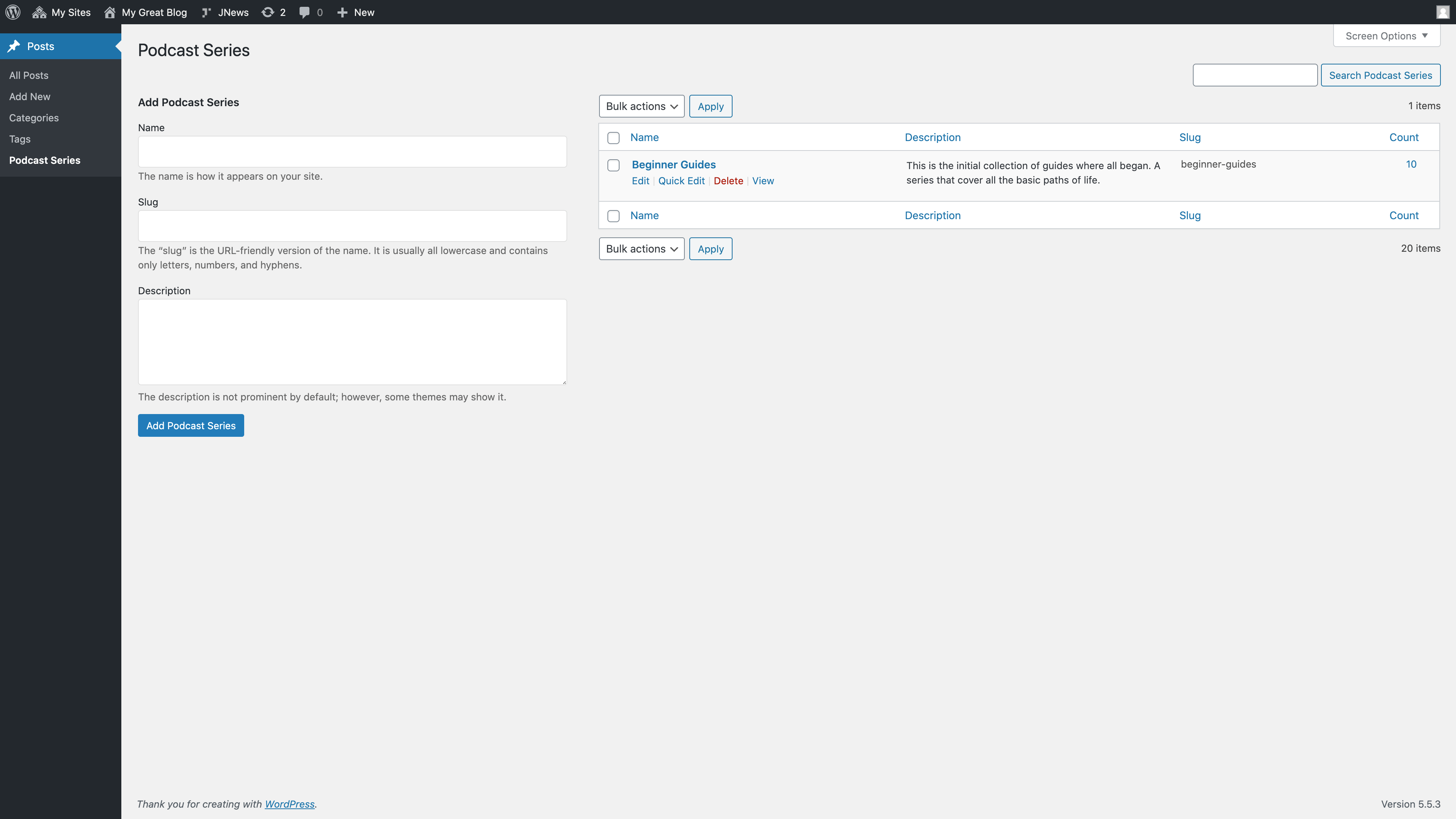Expand the Screen Options panel
The width and height of the screenshot is (1456, 819).
pos(1386,36)
